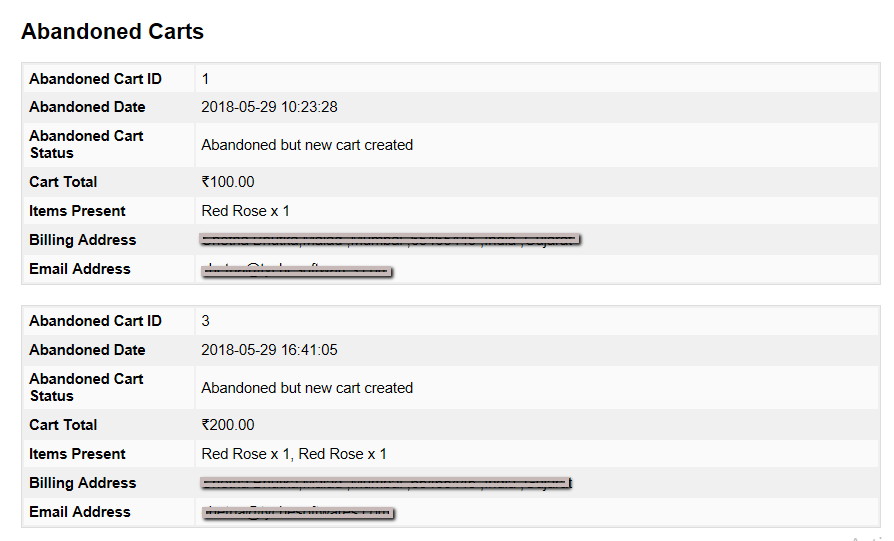Click the Abandoned Carts page heading
Screen dimensions: 894x541
tap(112, 32)
